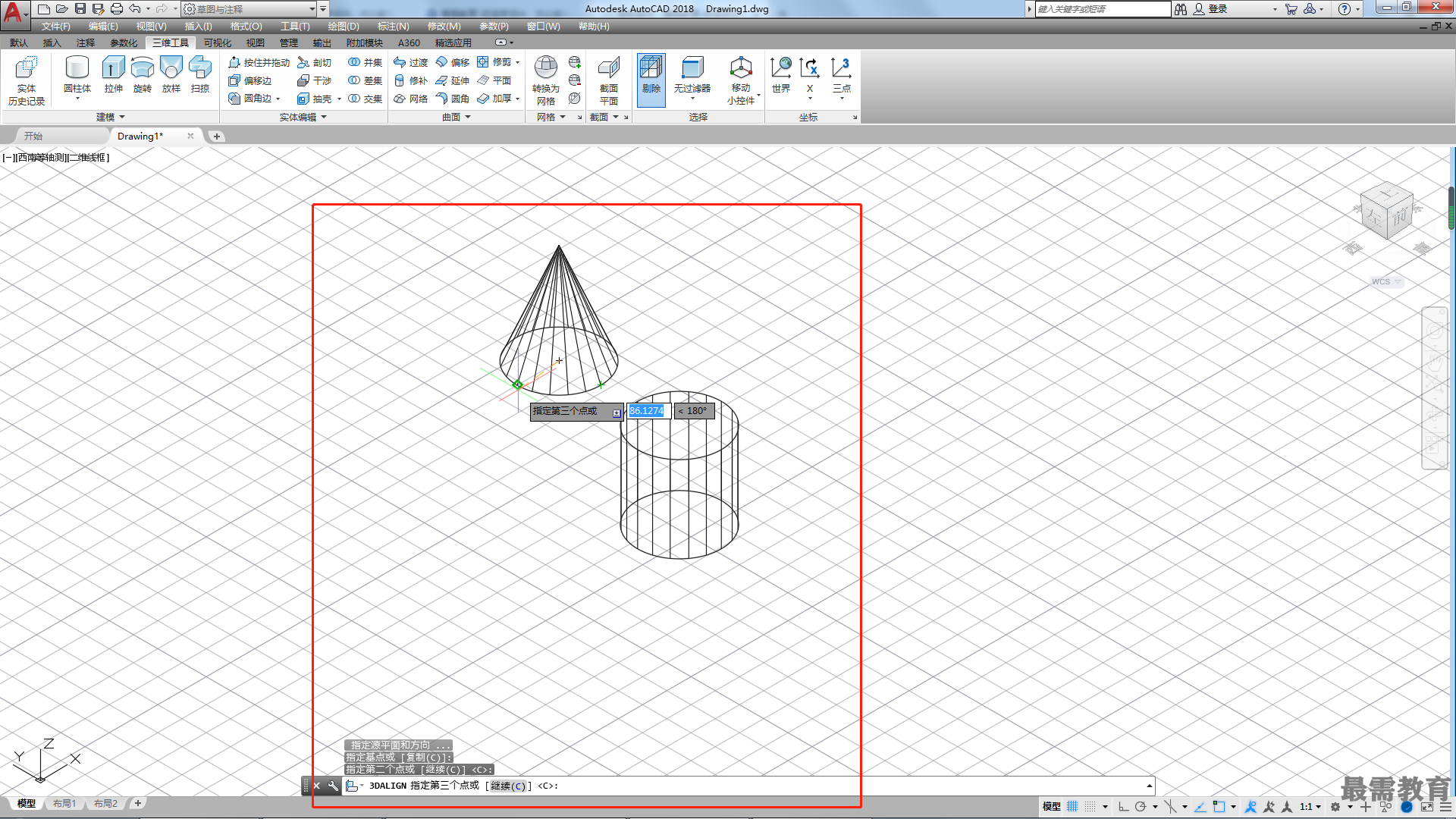Expand the Mesh (网格) panel
This screenshot has width=1456, height=819.
tap(551, 117)
